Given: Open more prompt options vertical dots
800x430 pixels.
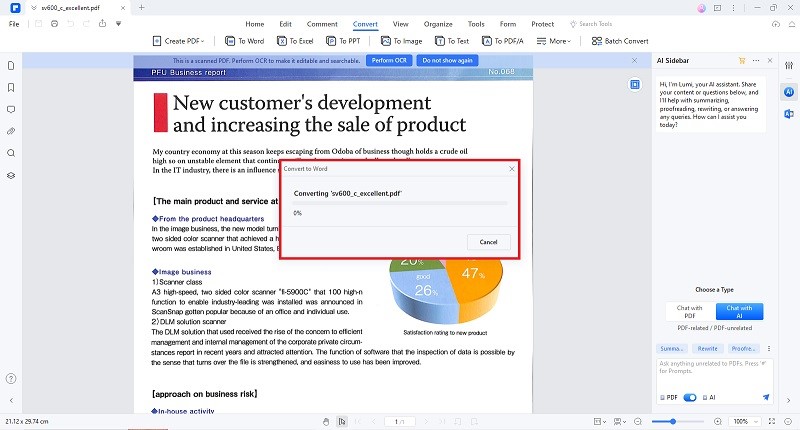Looking at the screenshot, I should 769,348.
